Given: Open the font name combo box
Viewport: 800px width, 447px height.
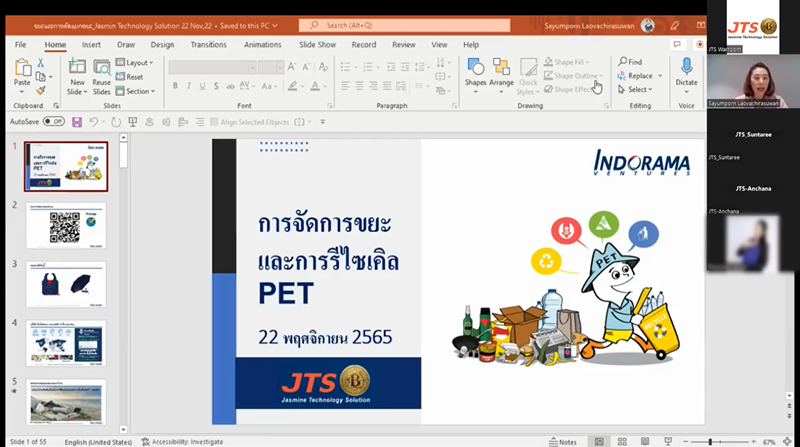Looking at the screenshot, I should 212,67.
